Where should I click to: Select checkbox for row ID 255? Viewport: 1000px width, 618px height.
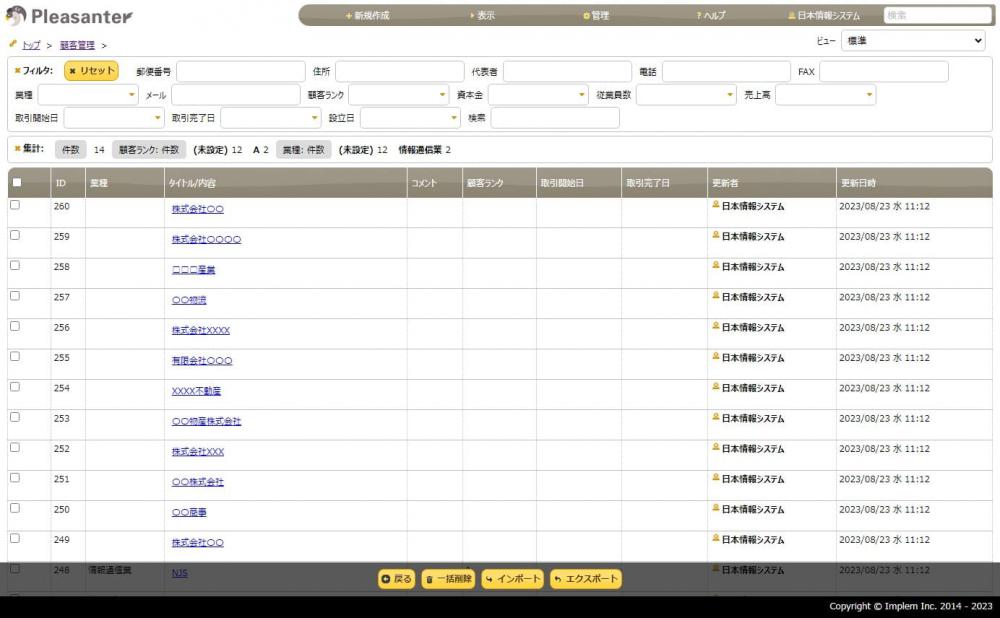[15, 356]
